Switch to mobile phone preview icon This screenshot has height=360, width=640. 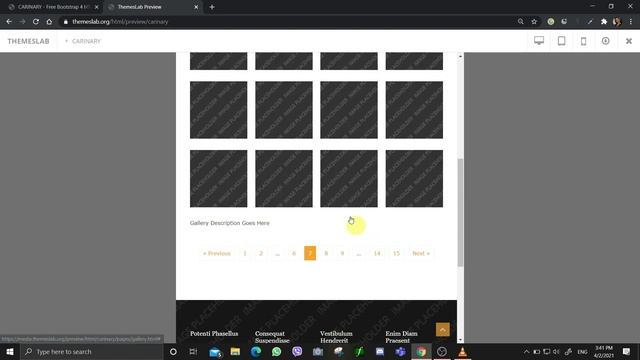584,41
